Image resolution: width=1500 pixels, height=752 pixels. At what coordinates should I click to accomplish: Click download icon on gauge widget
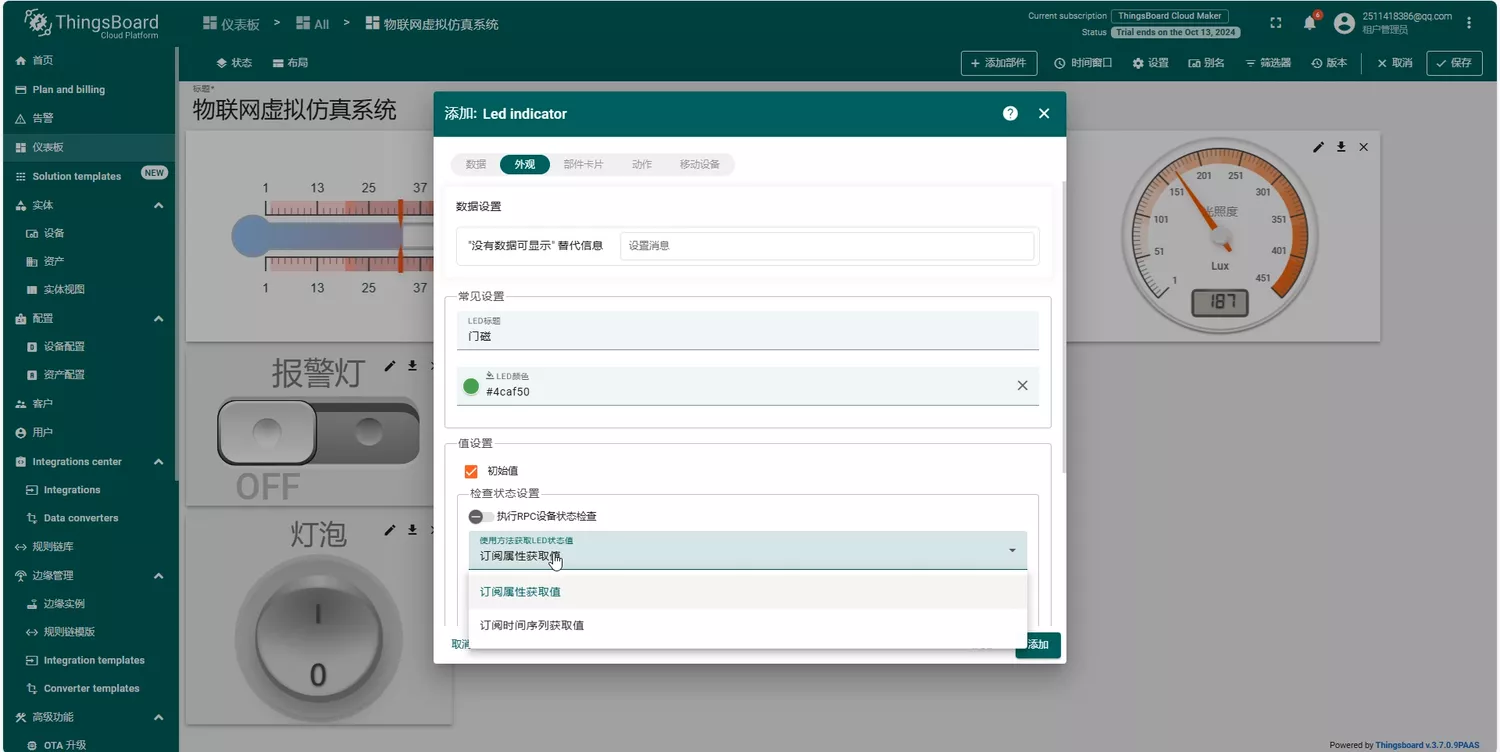(1341, 147)
